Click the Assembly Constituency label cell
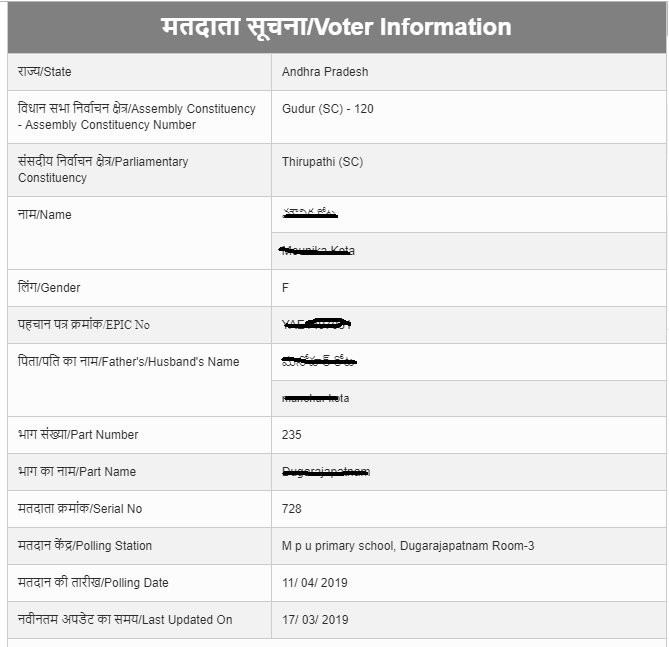The height and width of the screenshot is (647, 669). (x=140, y=117)
